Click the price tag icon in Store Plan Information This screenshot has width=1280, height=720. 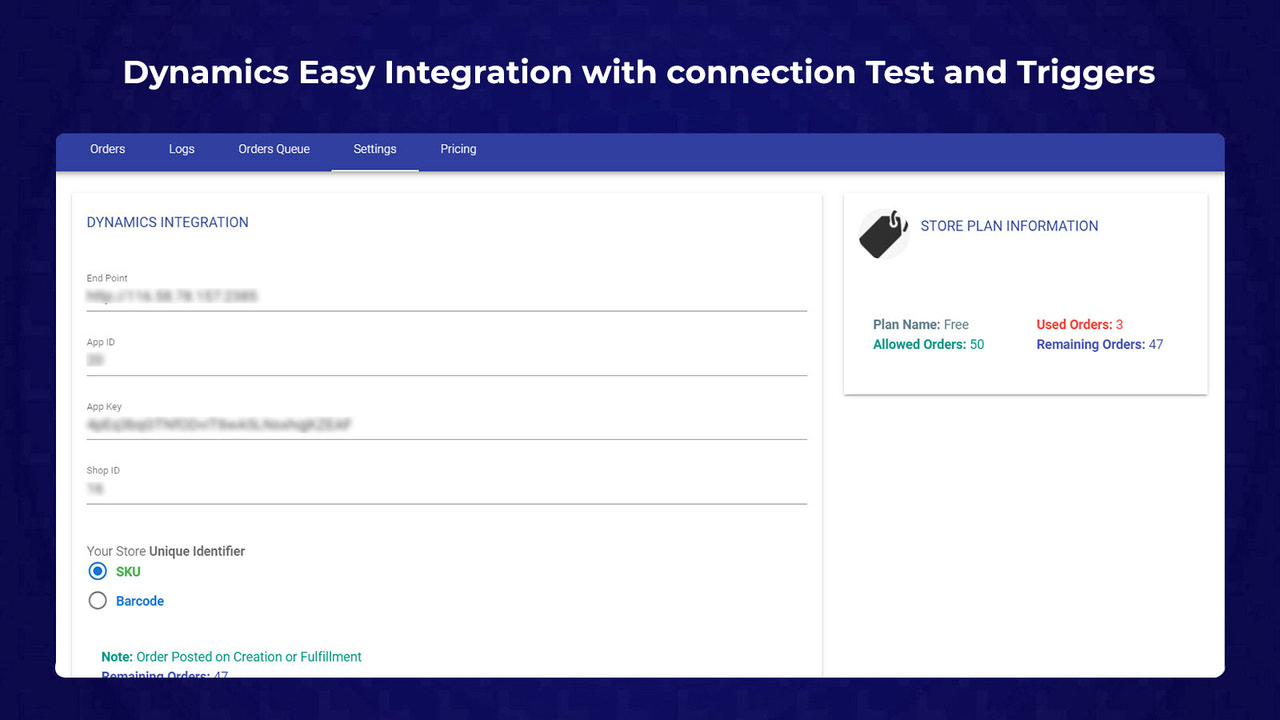click(883, 233)
